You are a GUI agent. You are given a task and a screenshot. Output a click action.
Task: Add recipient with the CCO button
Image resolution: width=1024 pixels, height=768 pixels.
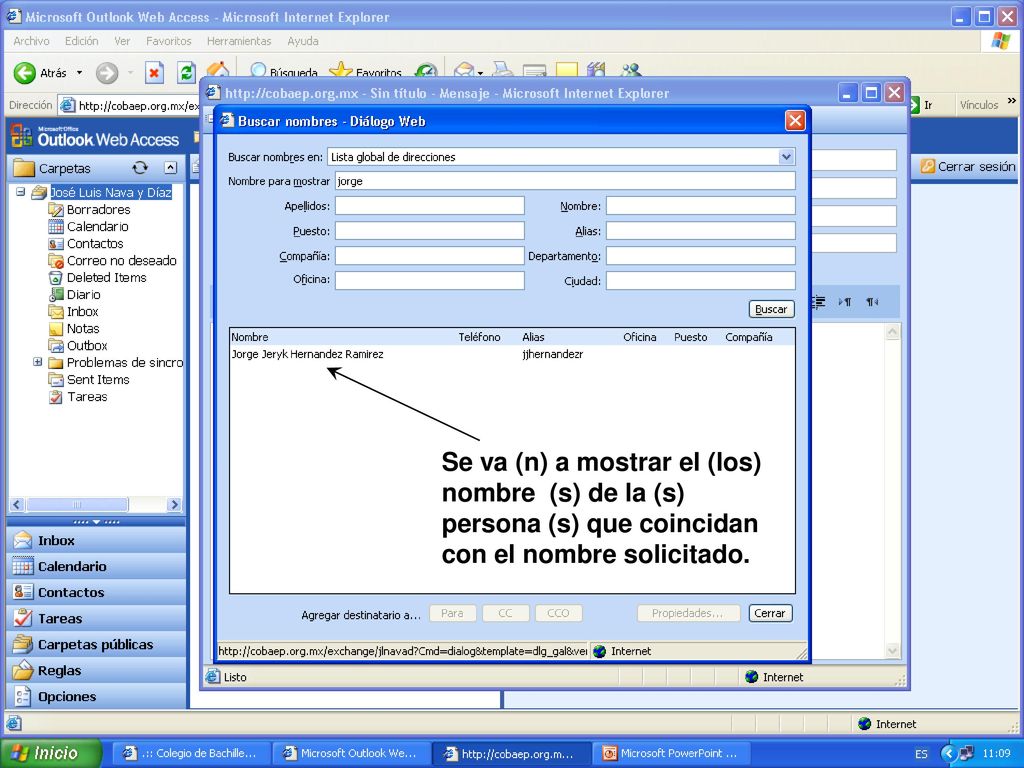click(558, 613)
